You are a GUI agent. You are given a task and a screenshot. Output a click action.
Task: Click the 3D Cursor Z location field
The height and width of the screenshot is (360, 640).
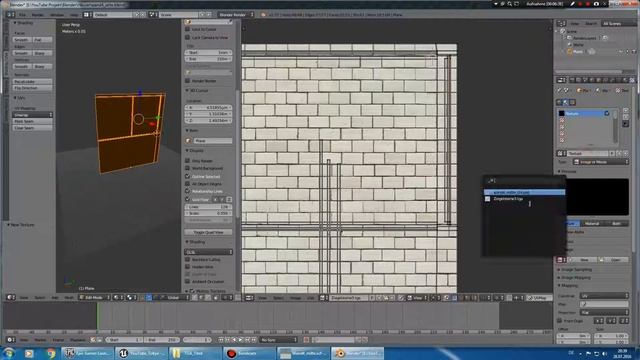(209, 121)
